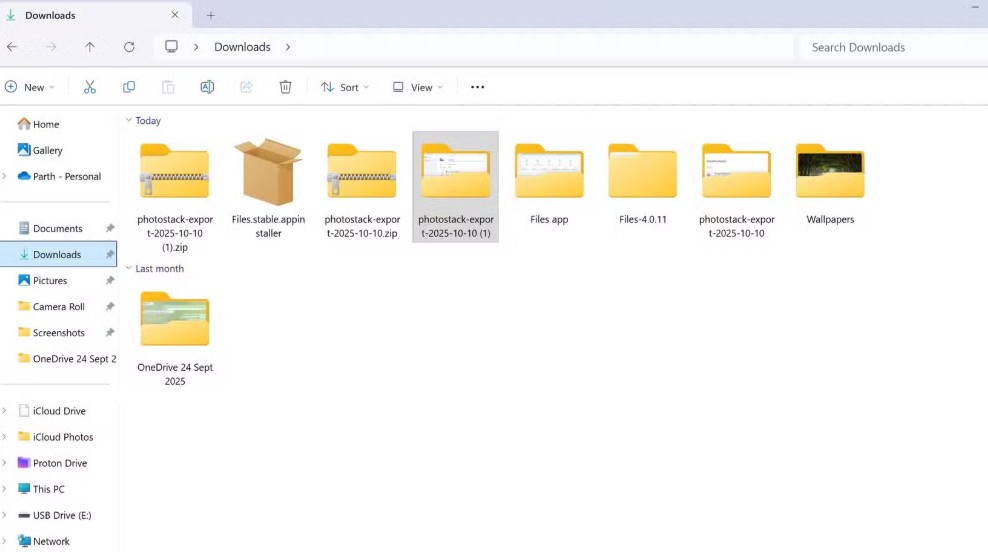Open the Sort dropdown

[345, 87]
